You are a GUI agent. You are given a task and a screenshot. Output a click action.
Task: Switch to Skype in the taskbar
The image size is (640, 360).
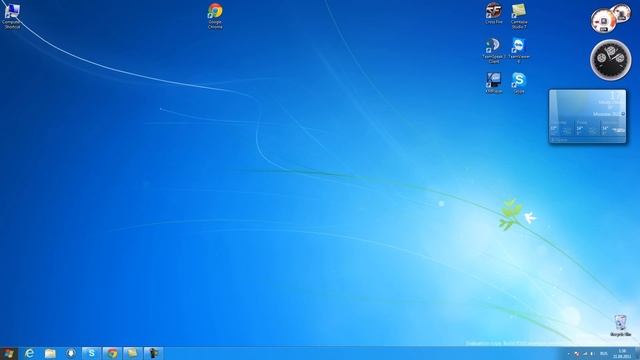91,353
